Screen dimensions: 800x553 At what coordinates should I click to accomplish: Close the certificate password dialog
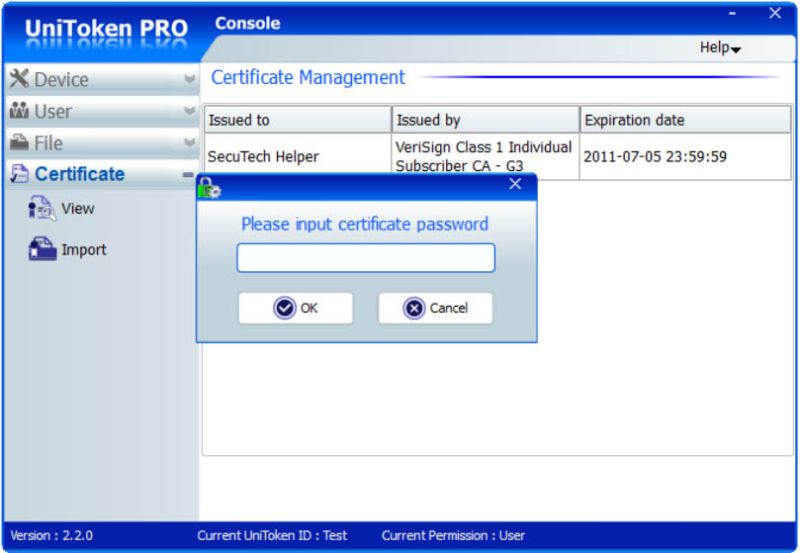pos(515,184)
